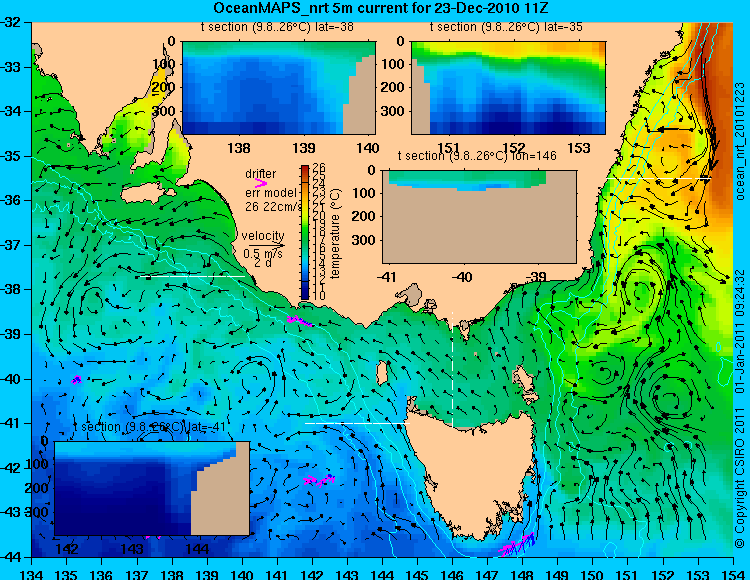This screenshot has height=580, width=750.
Task: Click the 'err model' legend text
Action: [271, 193]
